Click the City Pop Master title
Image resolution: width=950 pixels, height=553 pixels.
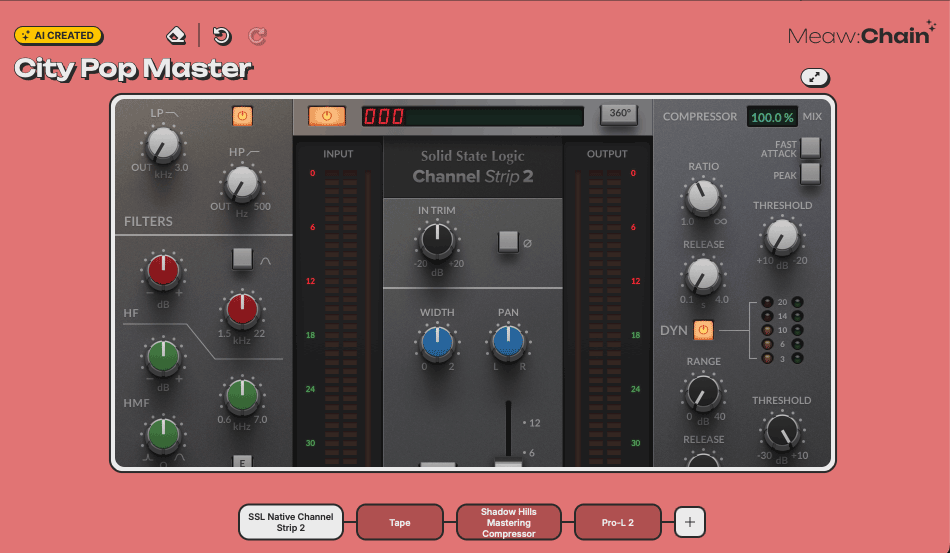(133, 69)
